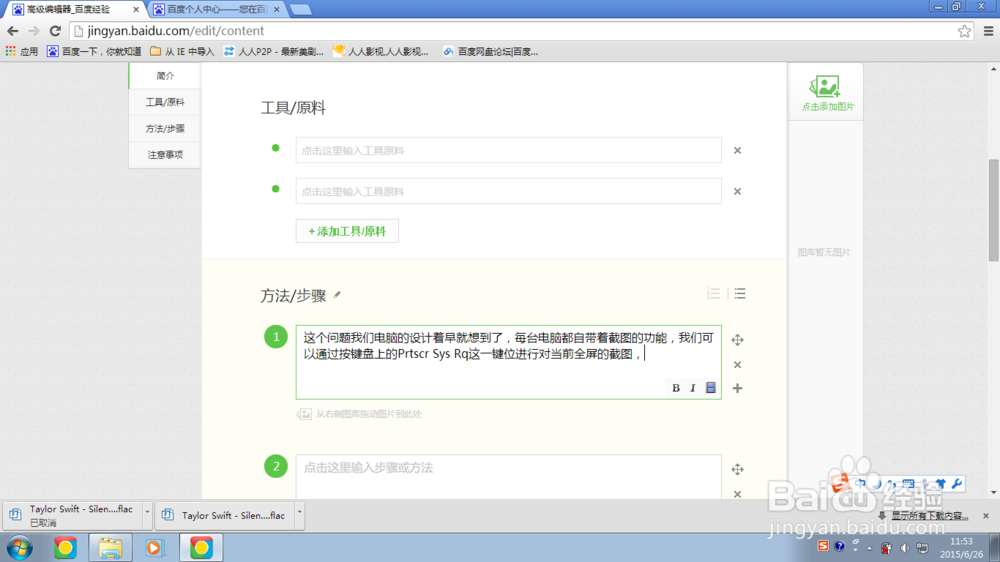The height and width of the screenshot is (562, 1000).
Task: Open the file explorer taskbar icon
Action: click(110, 548)
